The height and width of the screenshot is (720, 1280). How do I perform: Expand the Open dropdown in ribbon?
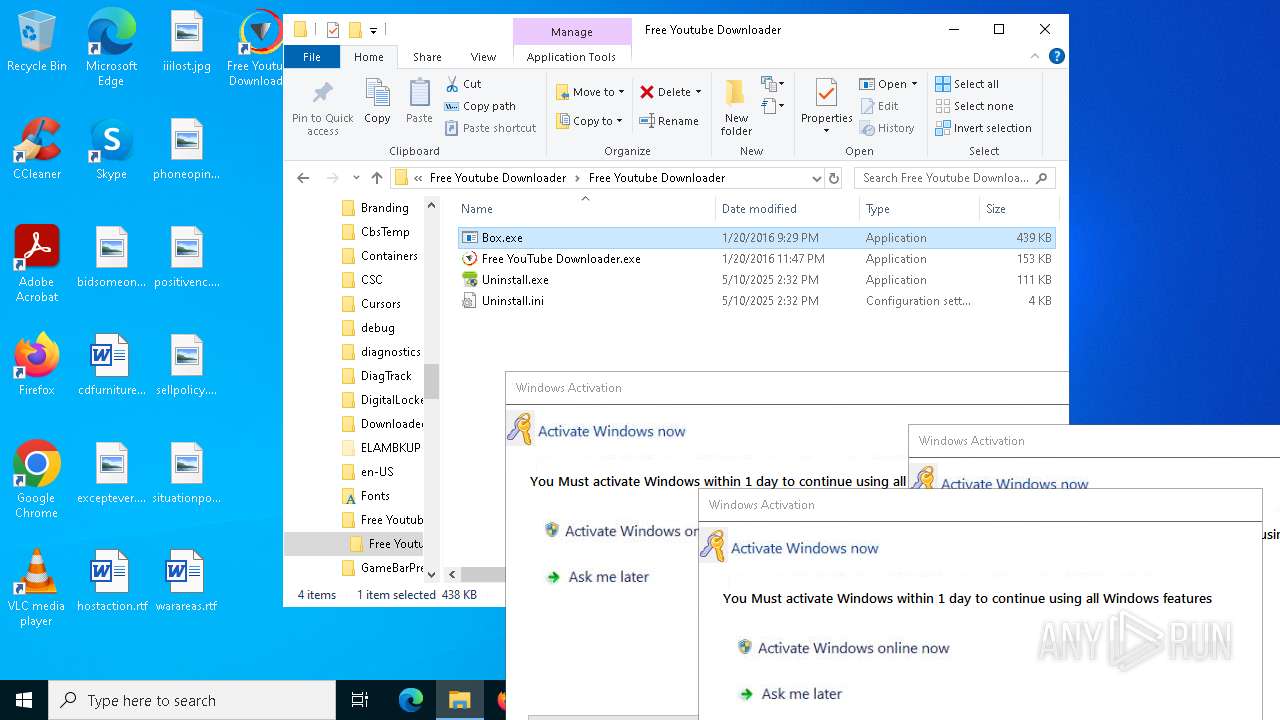(913, 84)
